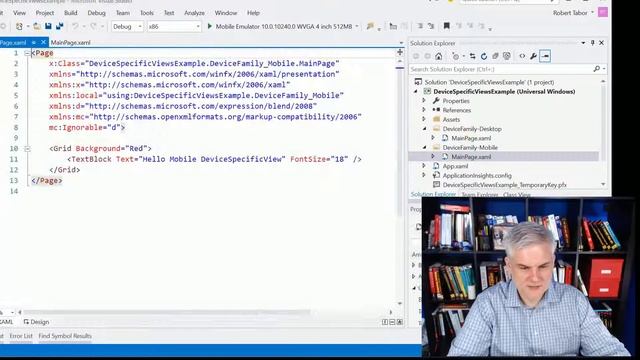Click the Solution Explorer search magnifier icon
Image resolution: width=640 pixels, height=360 pixels.
[x=596, y=69]
